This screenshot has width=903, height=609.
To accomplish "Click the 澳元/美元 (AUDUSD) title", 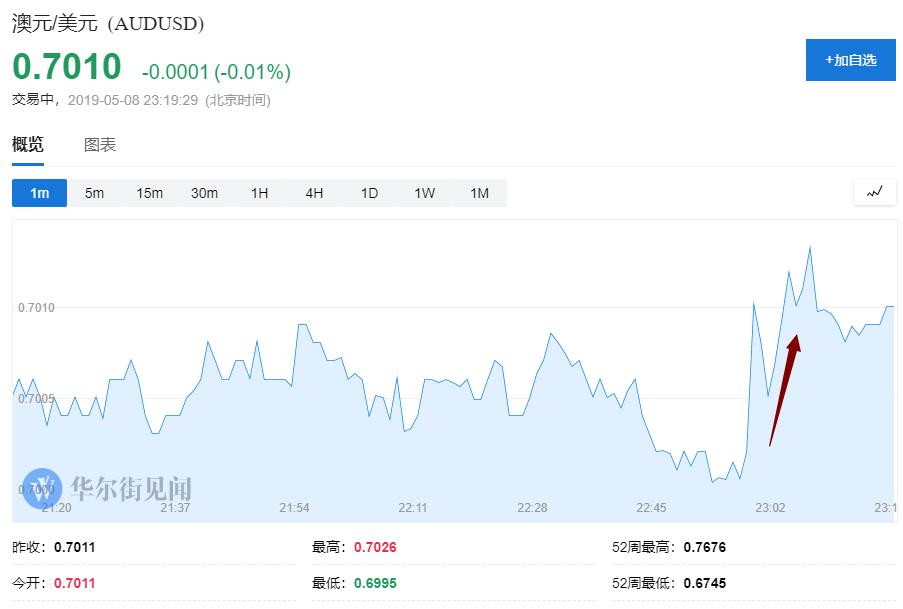I will click(x=110, y=24).
